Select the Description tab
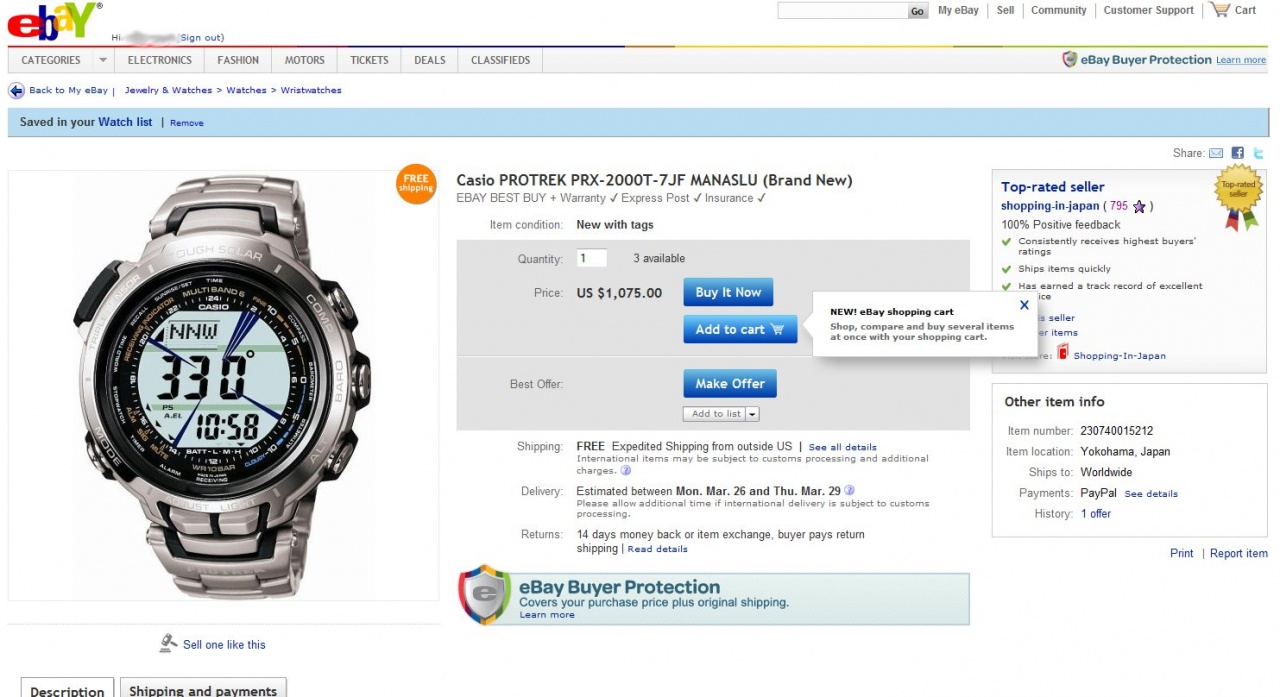The height and width of the screenshot is (697, 1280). pos(67,690)
